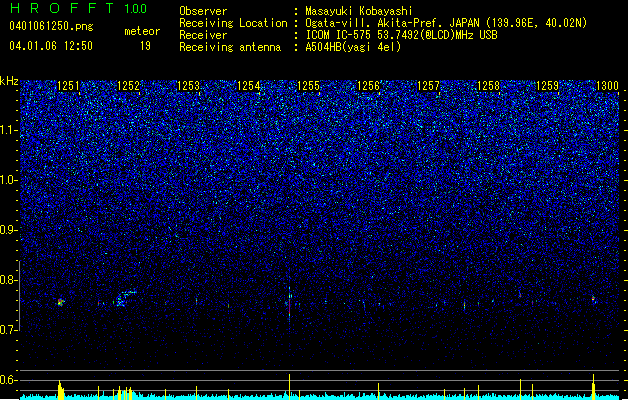Click the 1251 time marker
The width and height of the screenshot is (629, 400).
[68, 86]
